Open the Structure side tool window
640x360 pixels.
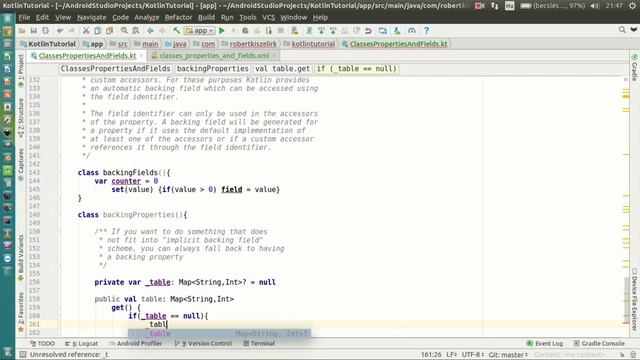click(21, 118)
